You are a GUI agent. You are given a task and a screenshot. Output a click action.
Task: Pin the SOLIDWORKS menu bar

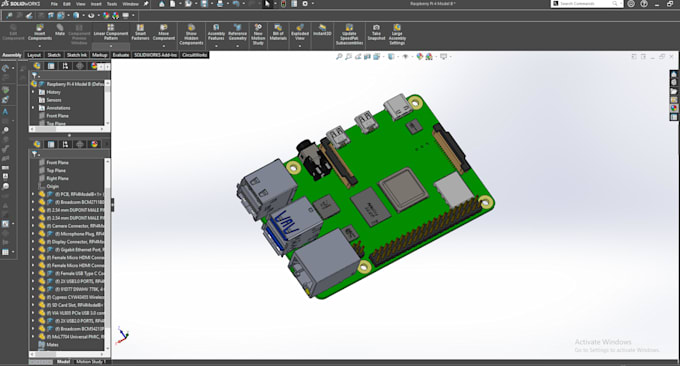tap(146, 4)
